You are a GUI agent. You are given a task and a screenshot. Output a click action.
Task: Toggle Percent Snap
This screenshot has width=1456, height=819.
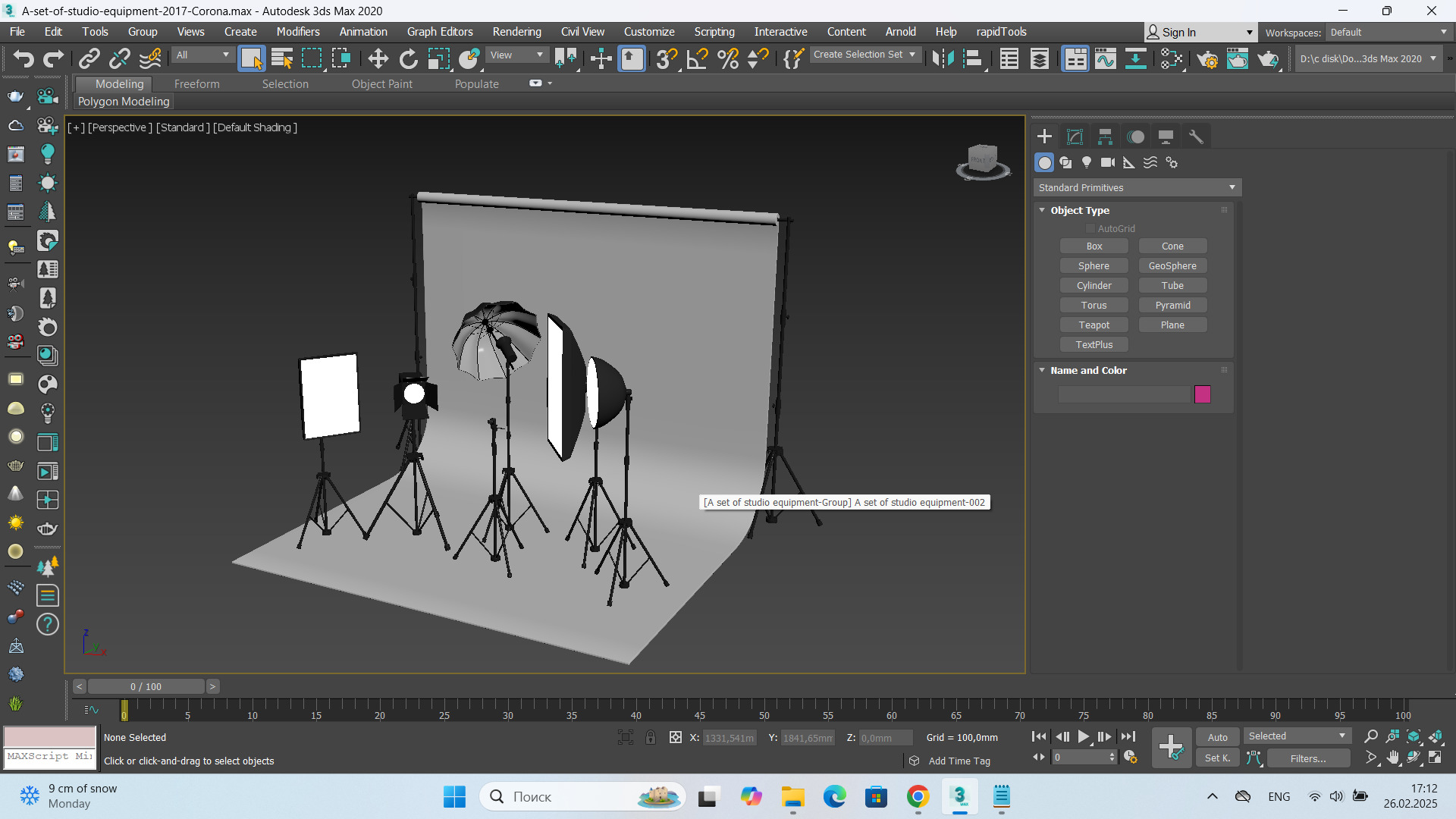point(728,58)
